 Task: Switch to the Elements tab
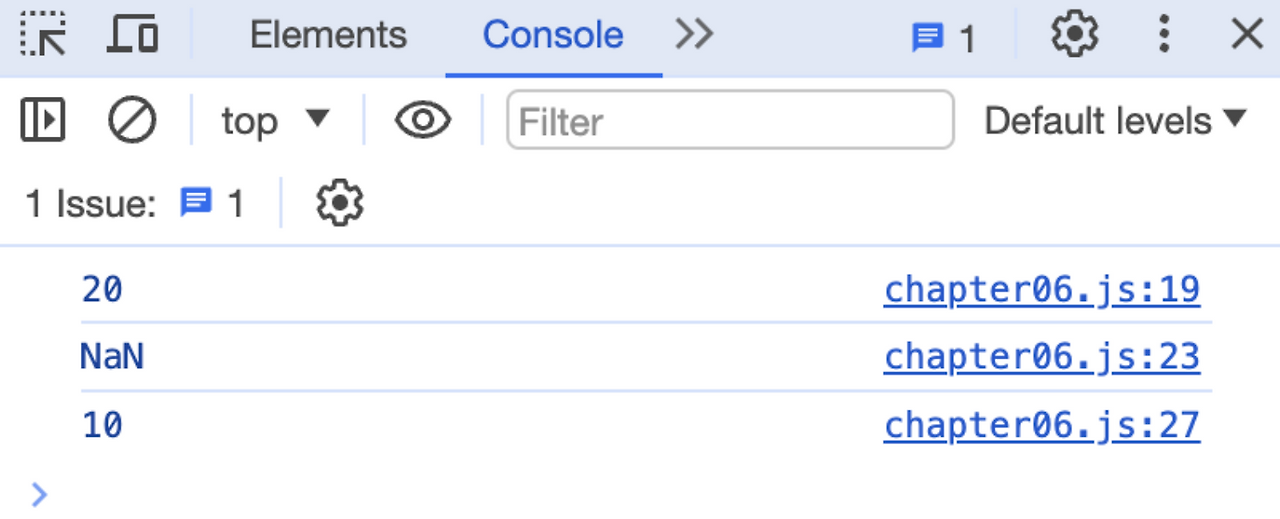328,35
